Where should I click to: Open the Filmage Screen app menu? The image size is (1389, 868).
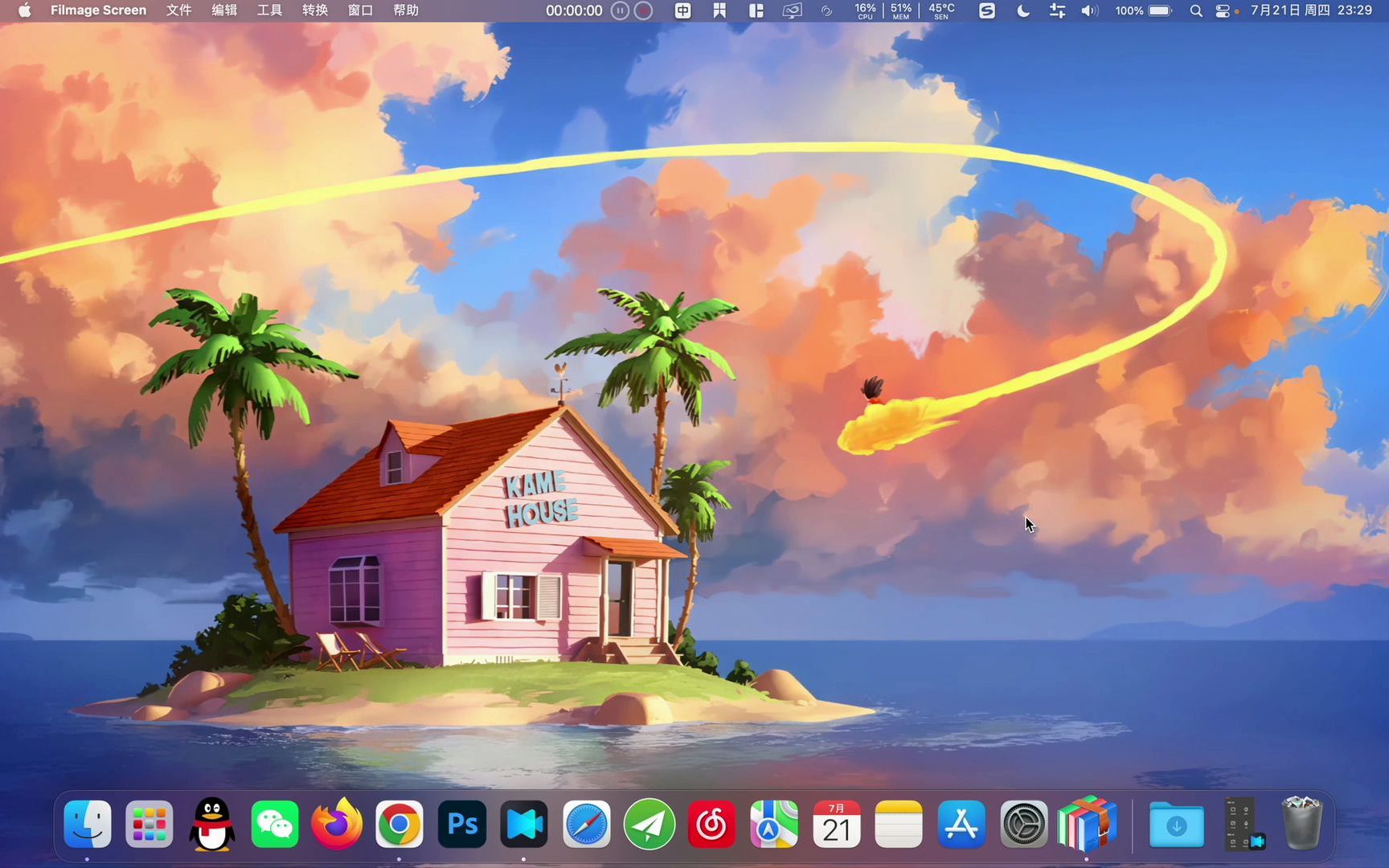click(98, 10)
